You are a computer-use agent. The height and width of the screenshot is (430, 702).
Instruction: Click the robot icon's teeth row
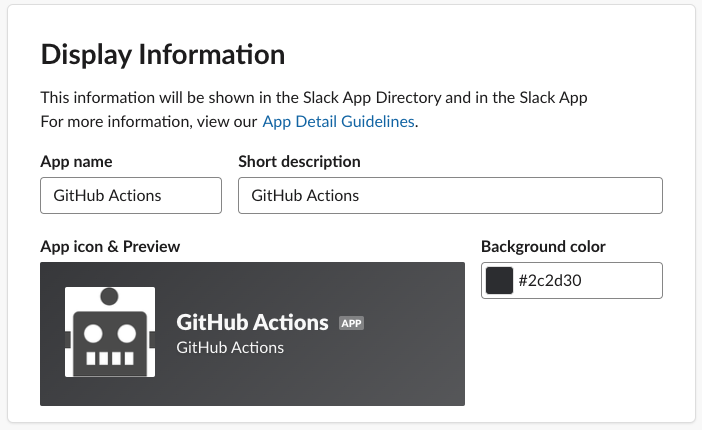(x=110, y=357)
